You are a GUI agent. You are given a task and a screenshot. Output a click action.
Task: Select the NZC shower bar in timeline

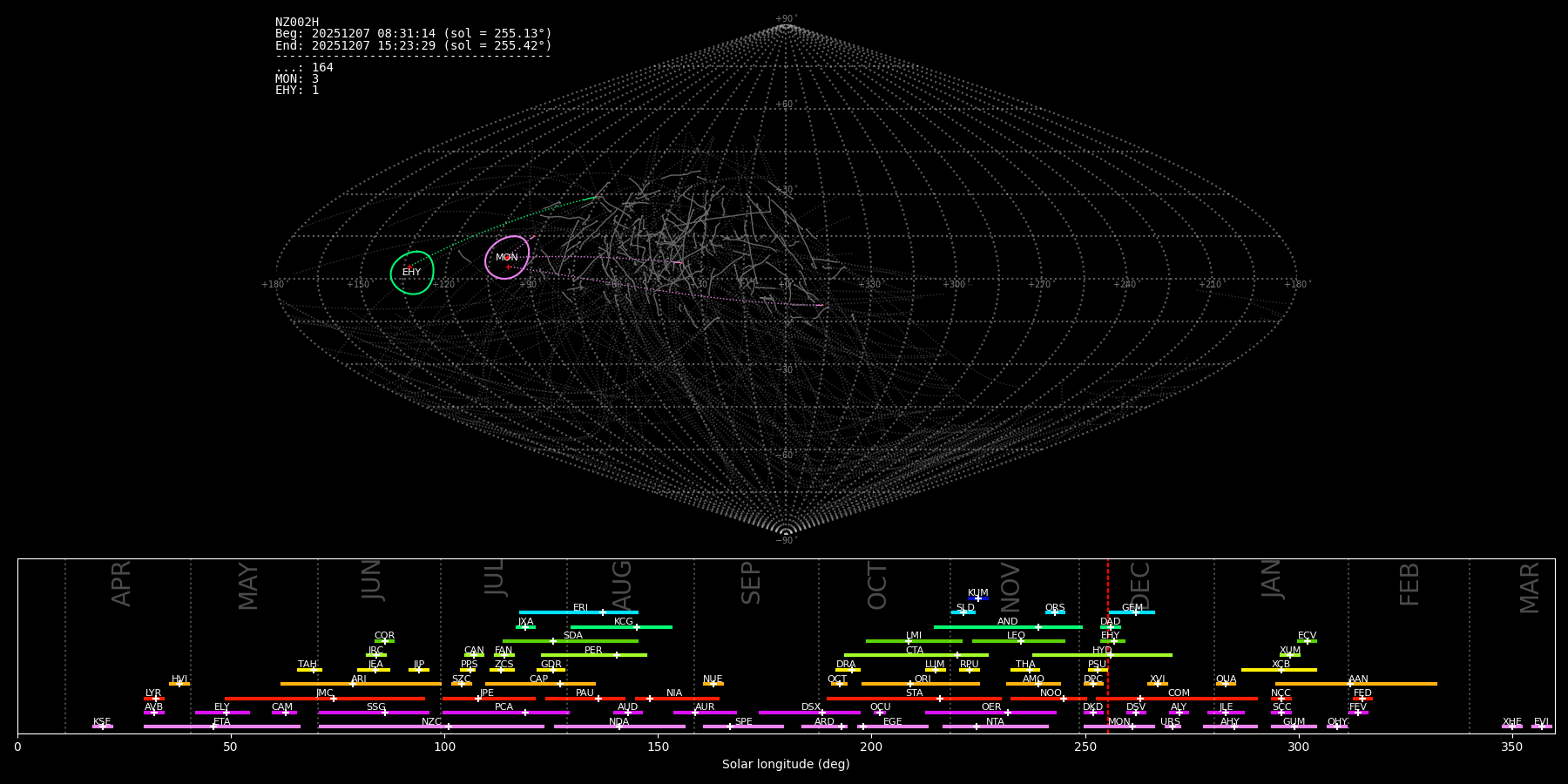click(x=431, y=727)
